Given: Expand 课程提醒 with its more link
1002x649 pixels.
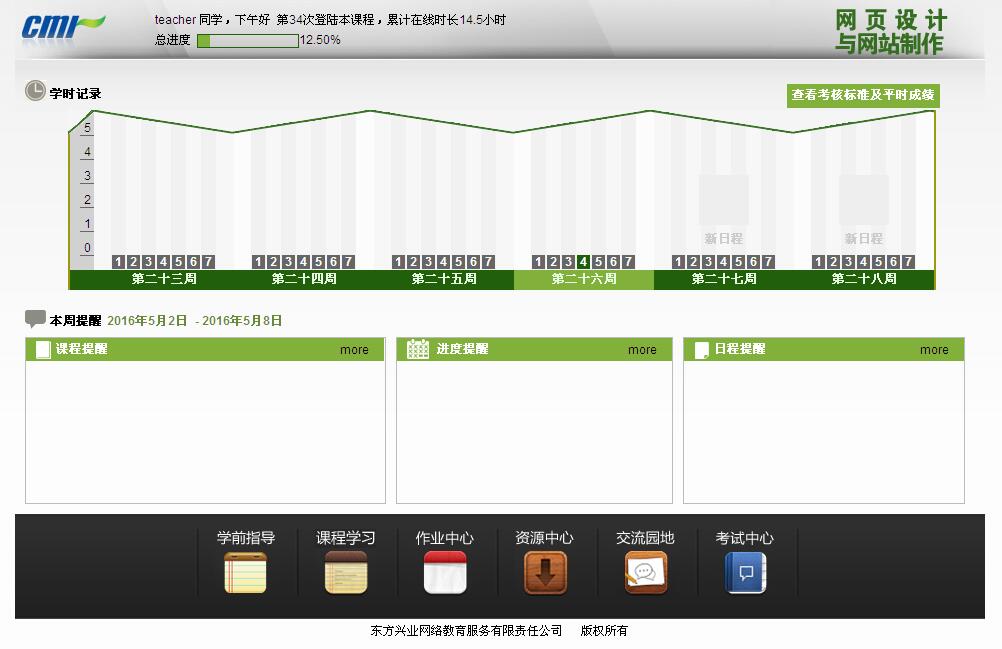Looking at the screenshot, I should 354,350.
